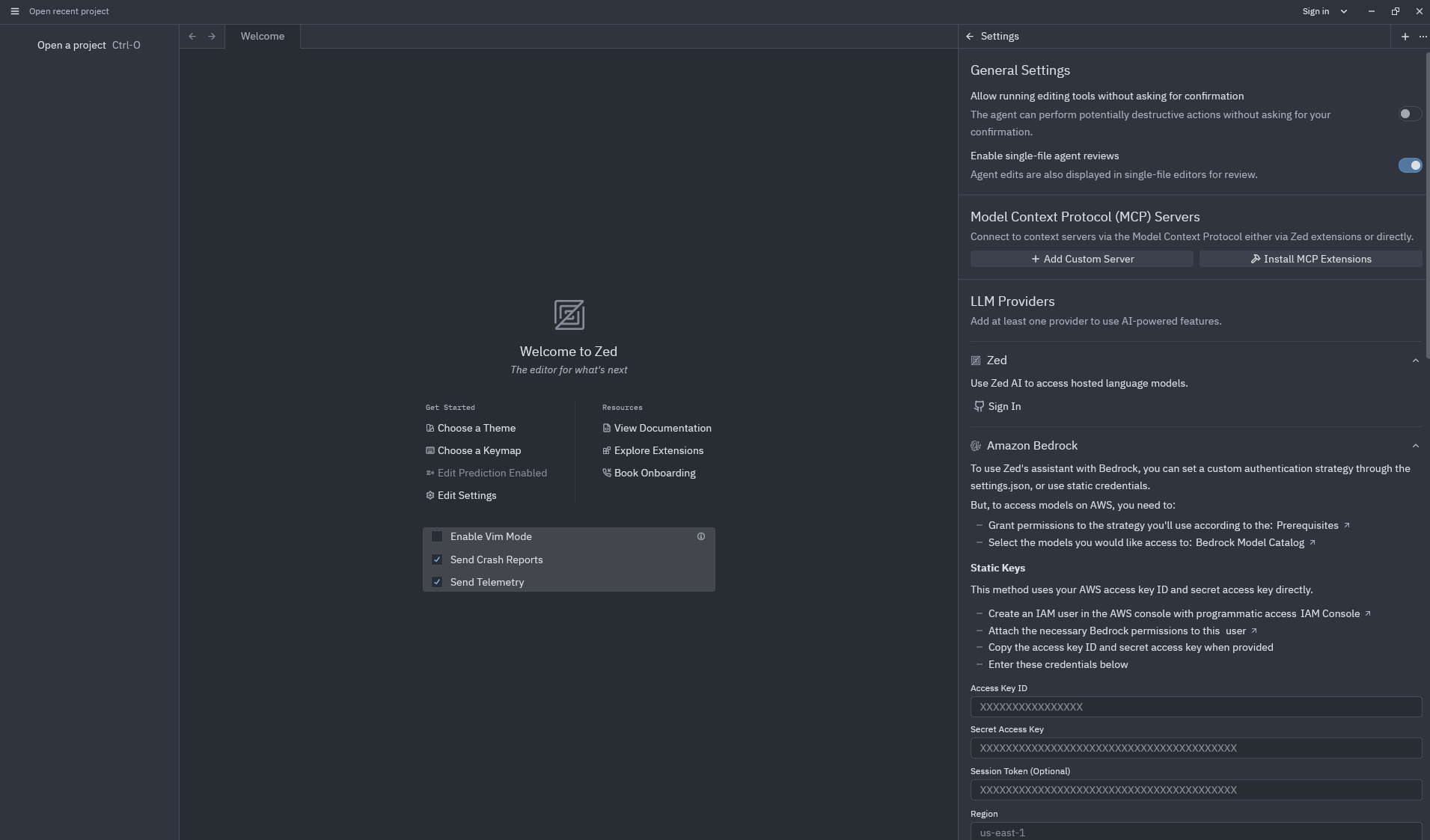
Task: Open the user permissions link
Action: point(1241,631)
